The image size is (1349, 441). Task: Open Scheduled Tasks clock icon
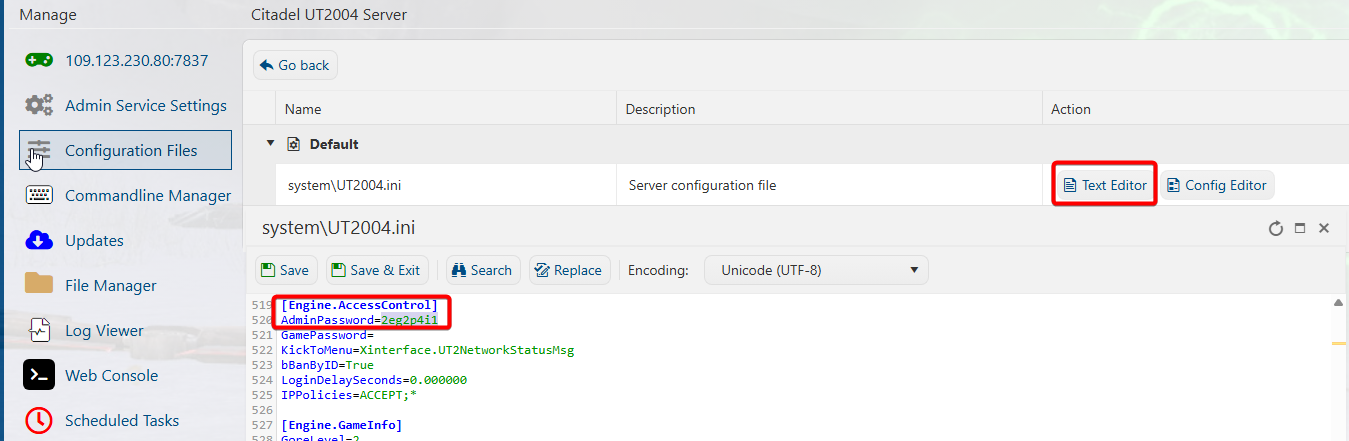pos(39,420)
